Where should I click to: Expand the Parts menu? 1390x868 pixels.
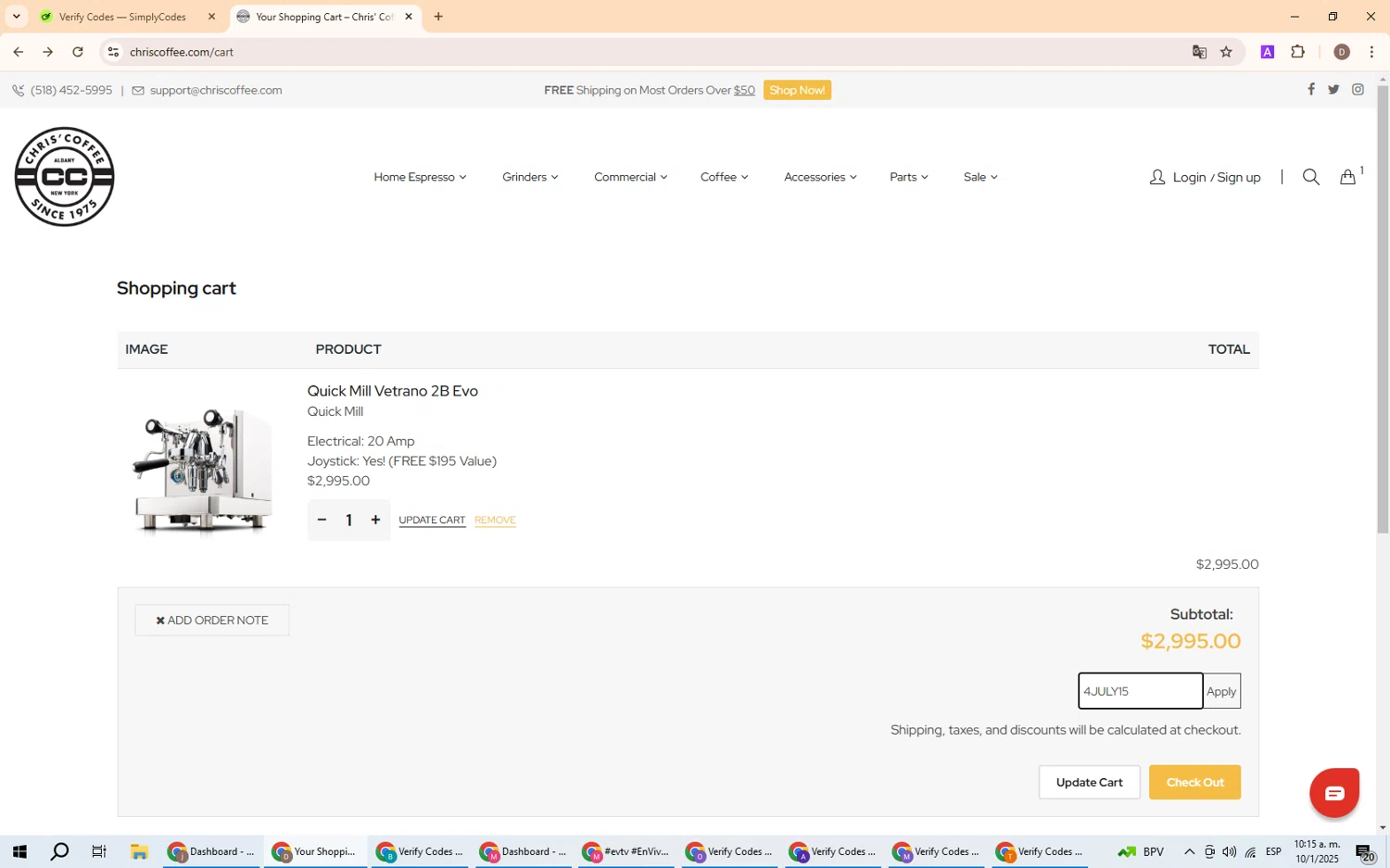tap(908, 177)
